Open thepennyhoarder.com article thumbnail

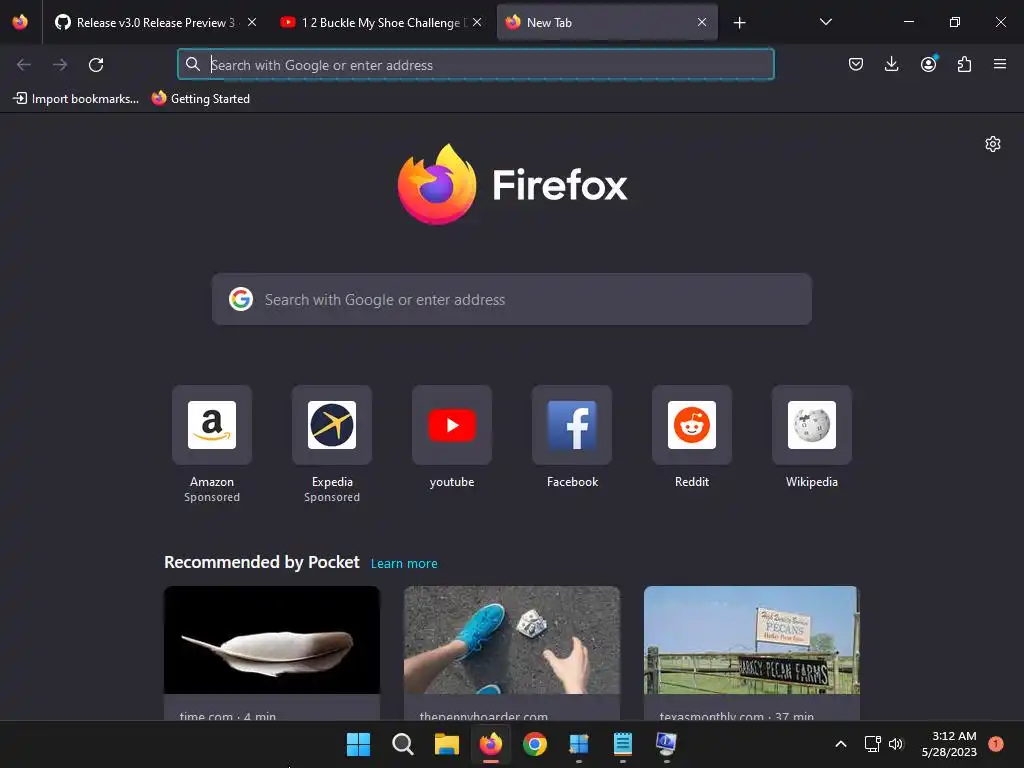pos(511,639)
